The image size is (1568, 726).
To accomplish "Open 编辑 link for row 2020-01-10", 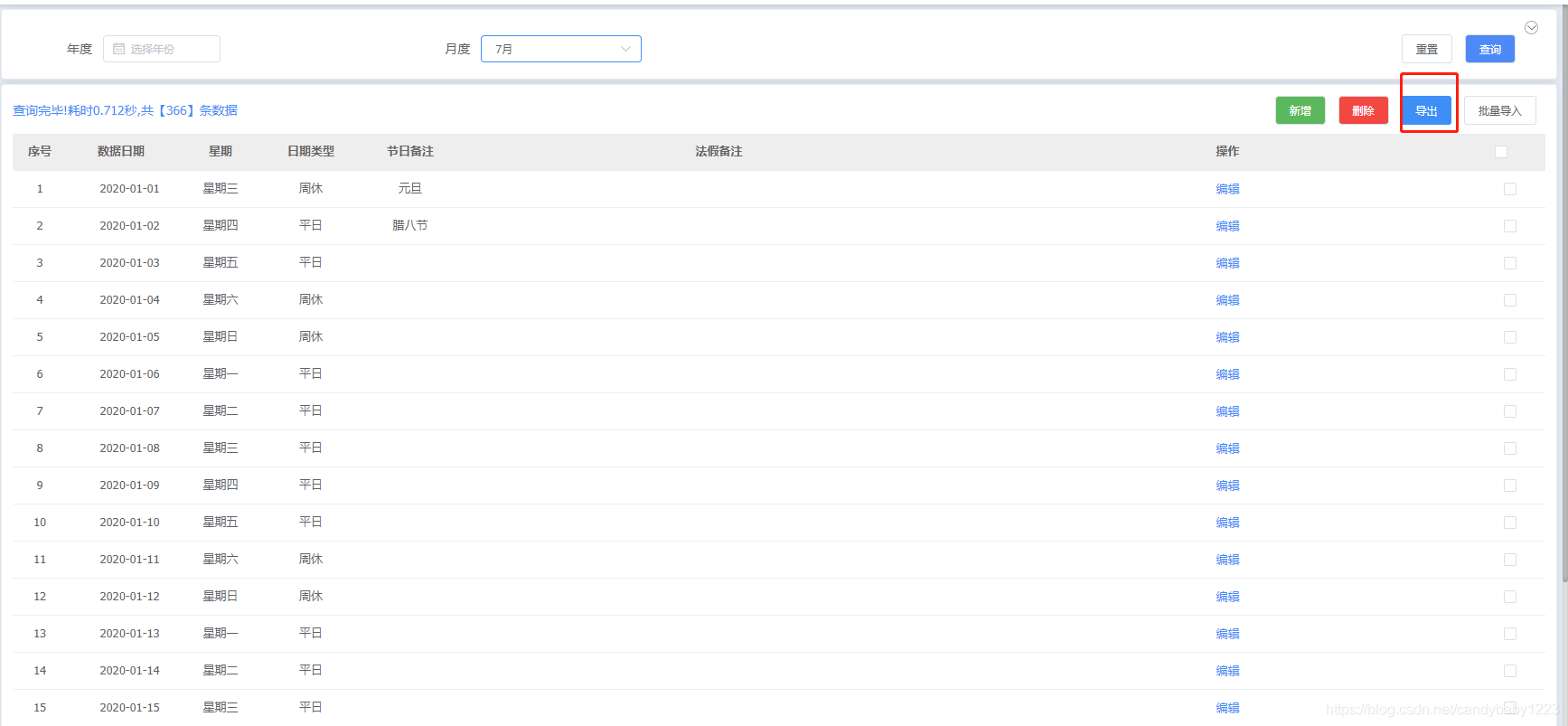I will coord(1227,523).
